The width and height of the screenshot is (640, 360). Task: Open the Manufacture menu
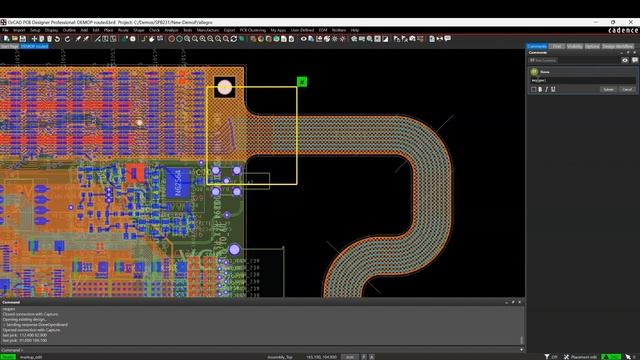[208, 30]
